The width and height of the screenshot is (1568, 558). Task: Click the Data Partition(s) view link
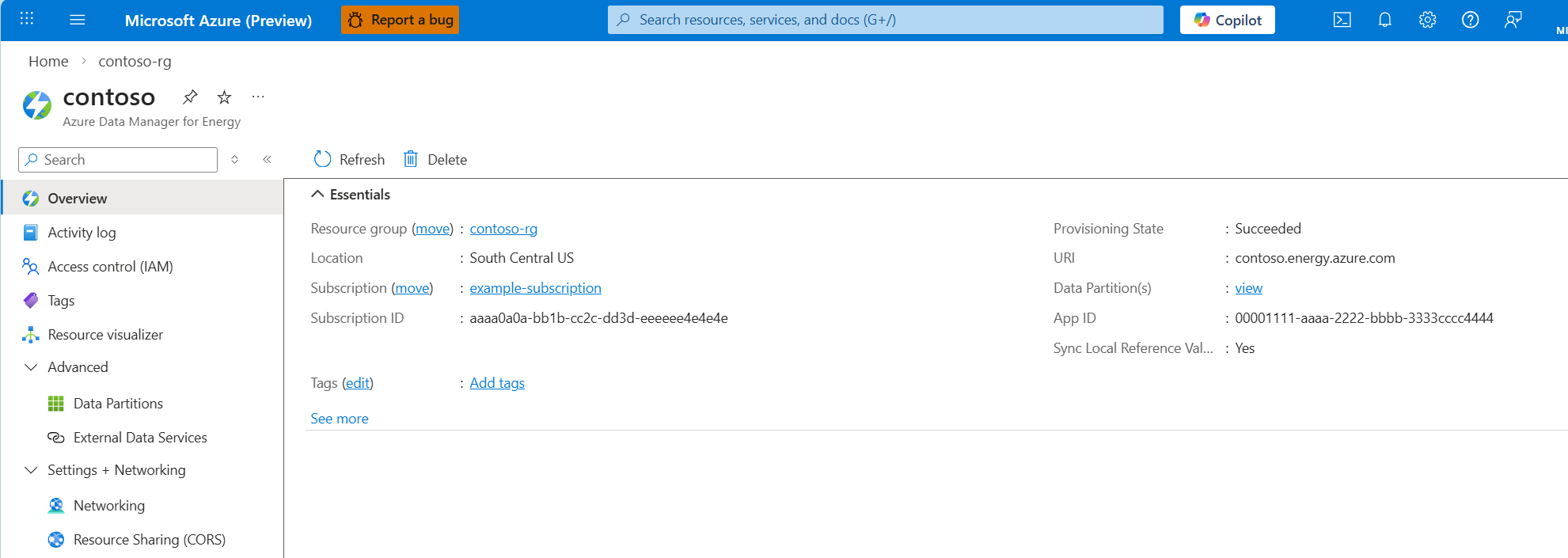tap(1248, 288)
